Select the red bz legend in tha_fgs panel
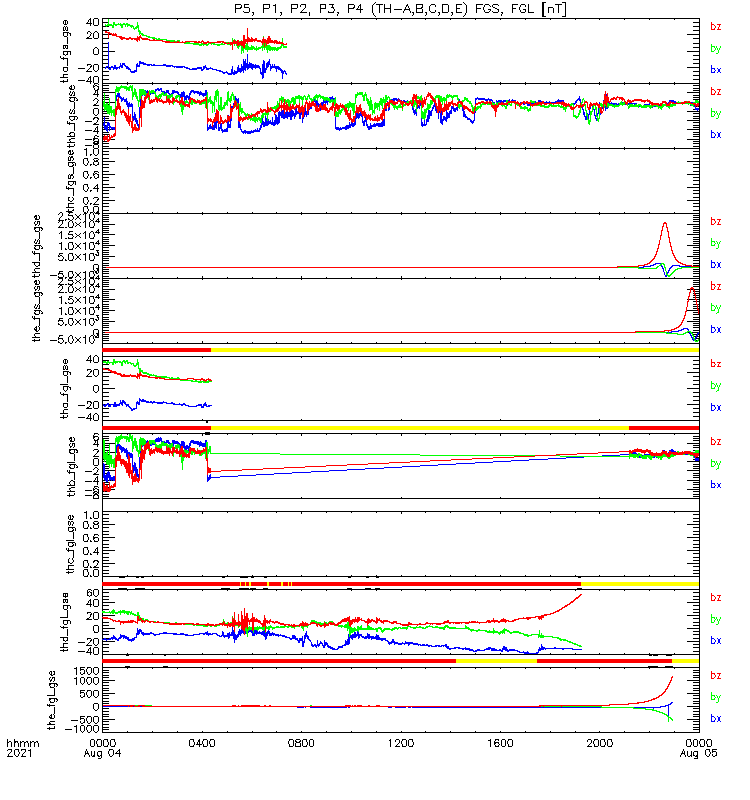The image size is (750, 800). coord(715,27)
